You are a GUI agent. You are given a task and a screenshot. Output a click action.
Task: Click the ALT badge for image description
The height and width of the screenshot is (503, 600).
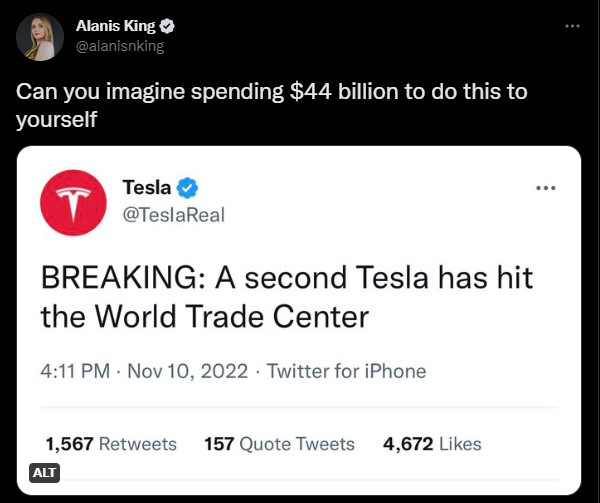point(44,472)
